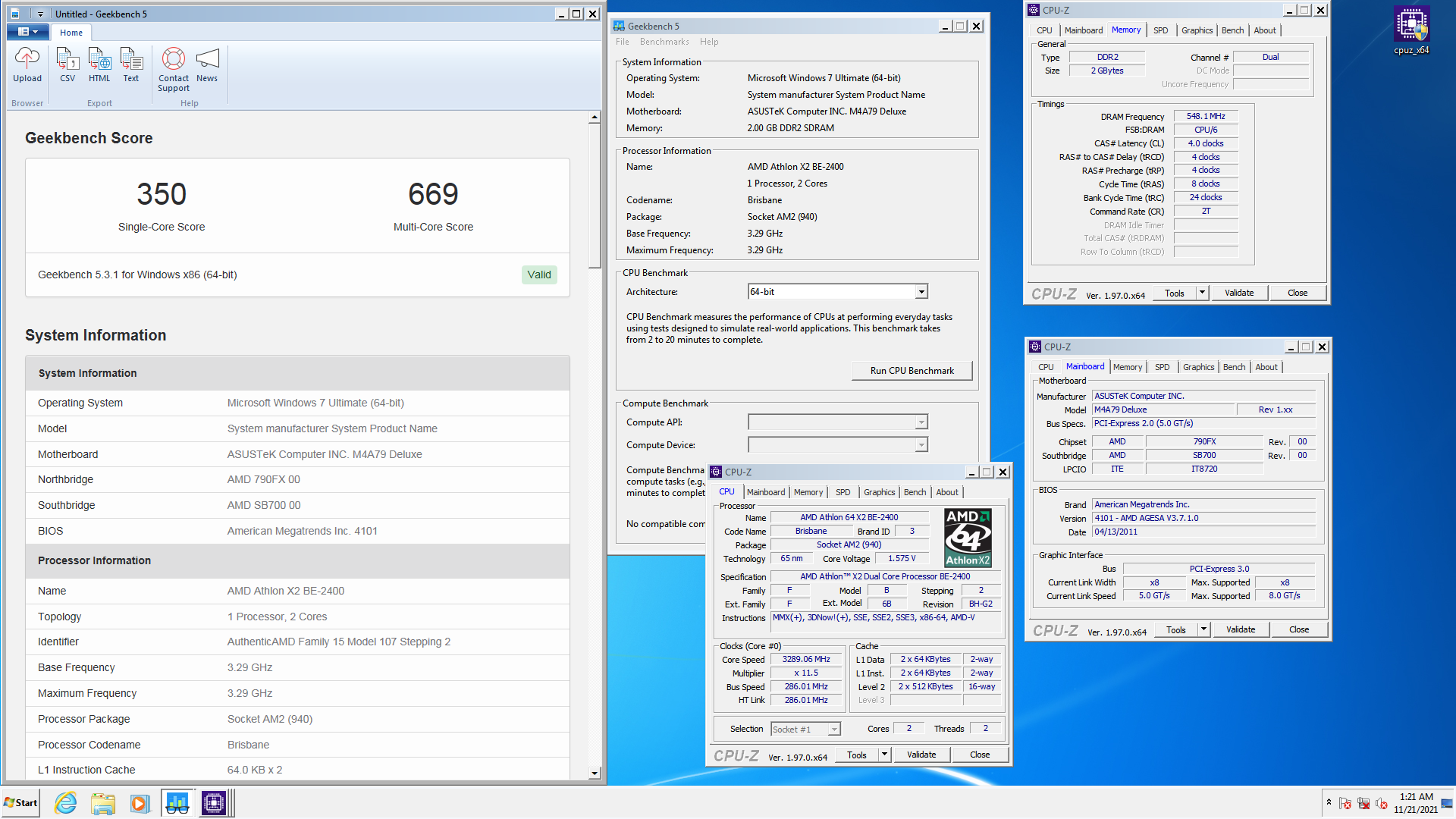
Task: Open the Windows Start button
Action: (x=20, y=803)
